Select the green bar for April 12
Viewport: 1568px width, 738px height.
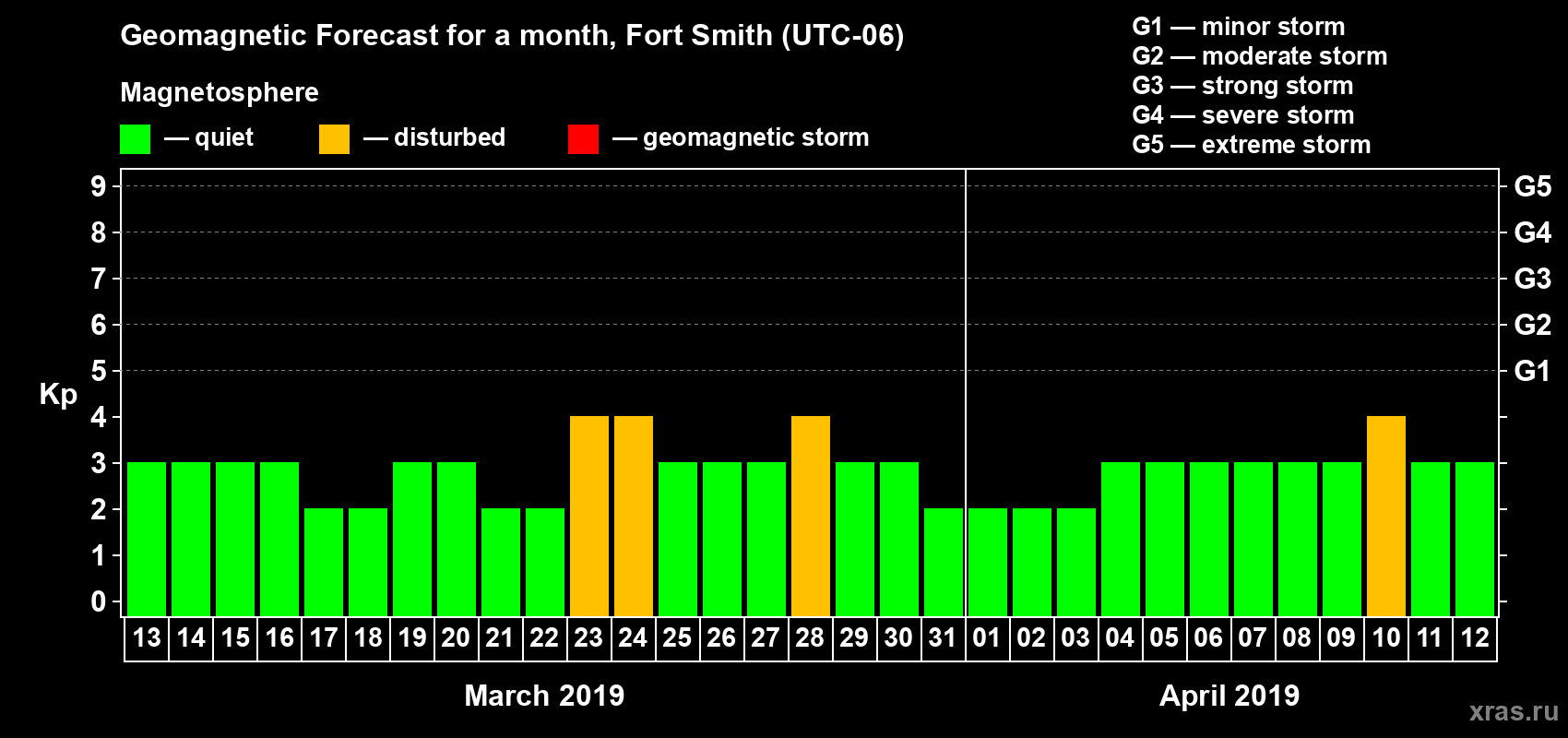click(1475, 539)
